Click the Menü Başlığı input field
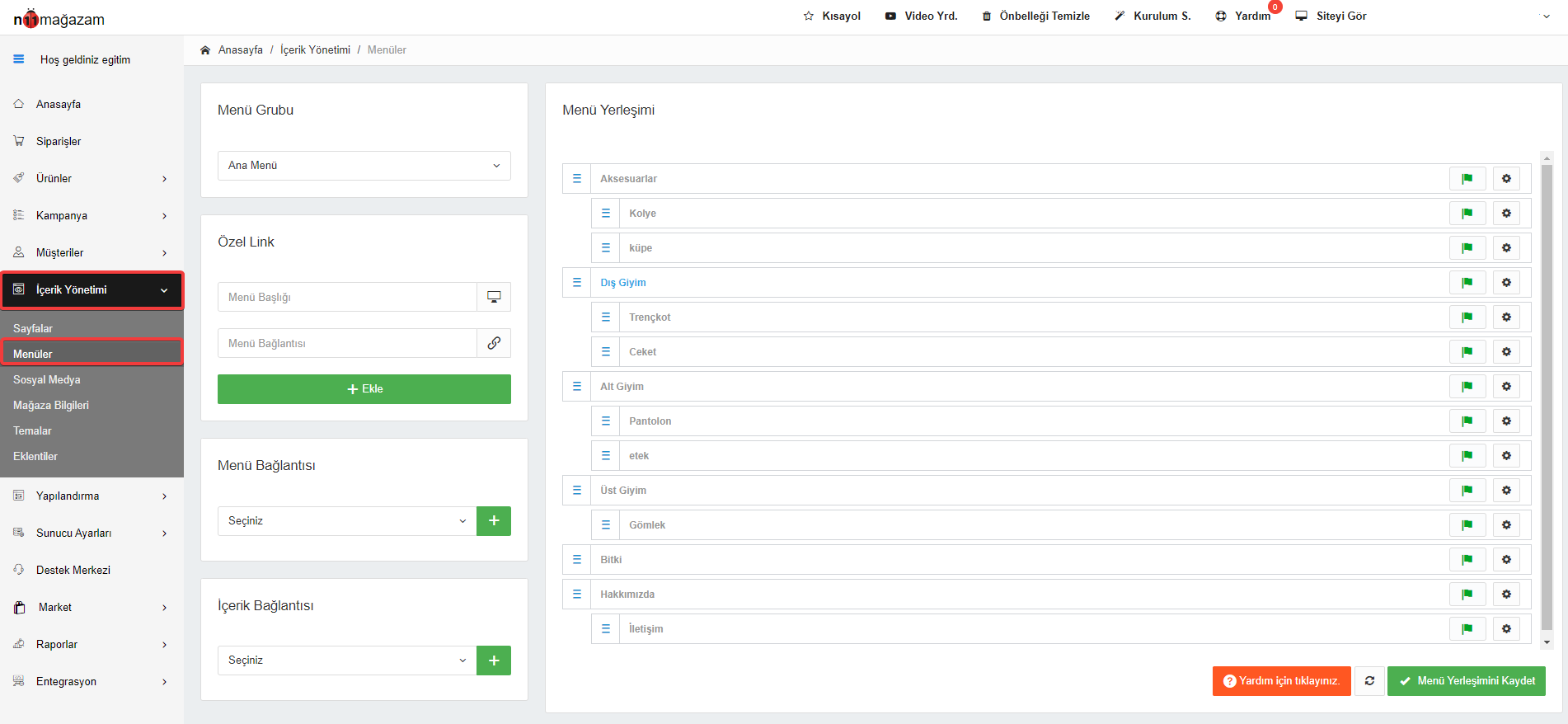Image resolution: width=1568 pixels, height=724 pixels. 347,297
